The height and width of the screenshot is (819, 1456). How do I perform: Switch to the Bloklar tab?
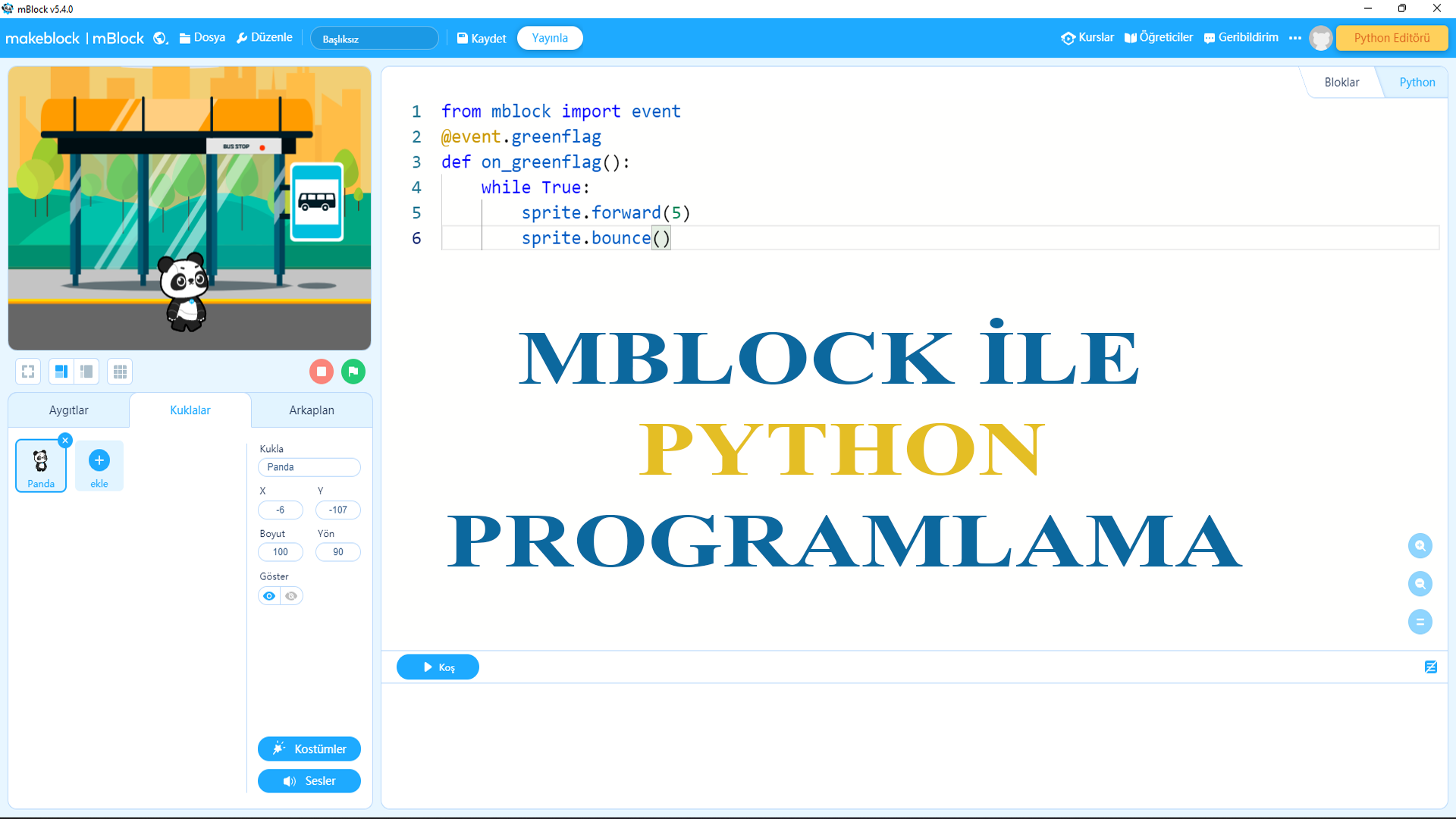(x=1341, y=82)
